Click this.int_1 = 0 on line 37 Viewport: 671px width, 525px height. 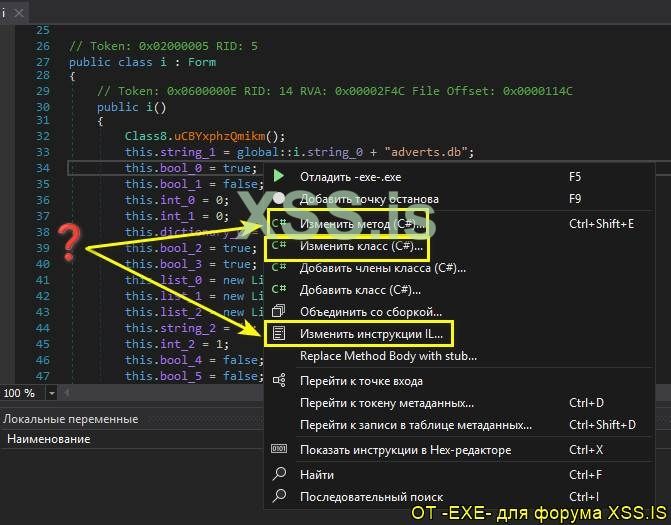pos(177,216)
